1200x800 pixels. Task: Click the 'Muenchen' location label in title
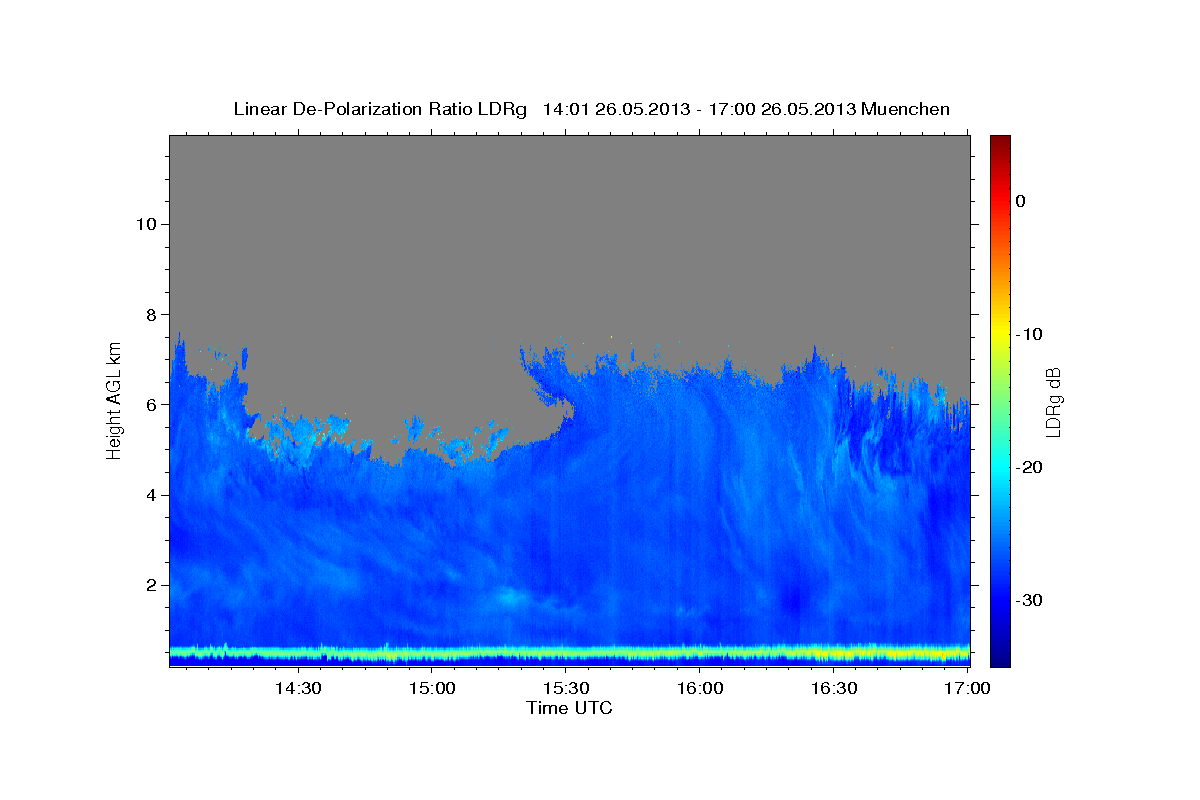(906, 109)
